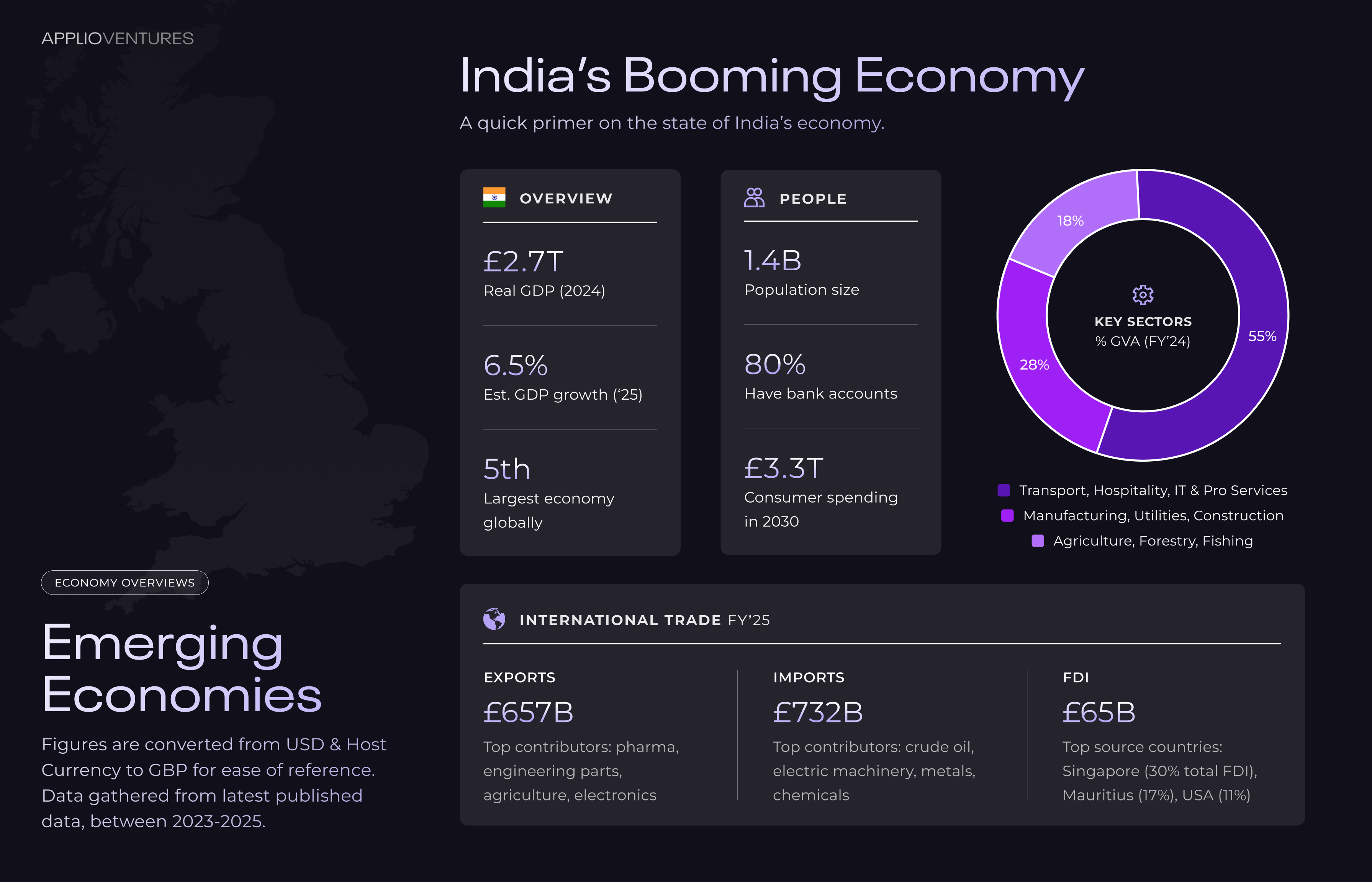Click the OVERVIEW card heading

click(566, 199)
